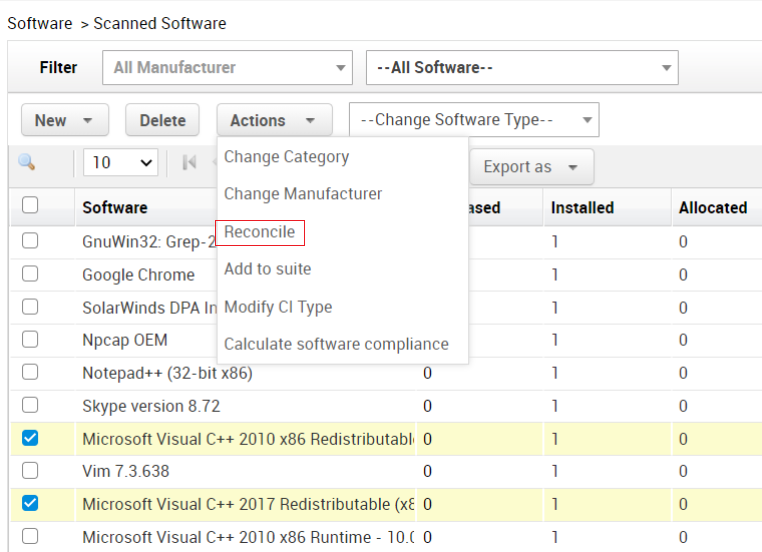762x552 pixels.
Task: Click Scanned Software breadcrumb text
Action: coord(160,23)
